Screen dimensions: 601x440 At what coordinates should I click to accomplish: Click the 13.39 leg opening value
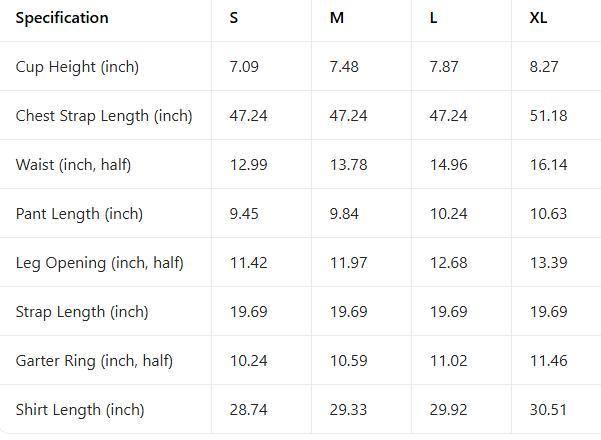(548, 263)
